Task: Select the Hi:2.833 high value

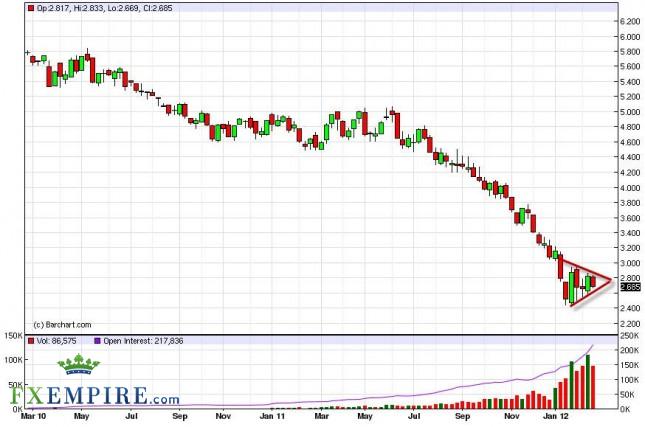Action: click(89, 8)
